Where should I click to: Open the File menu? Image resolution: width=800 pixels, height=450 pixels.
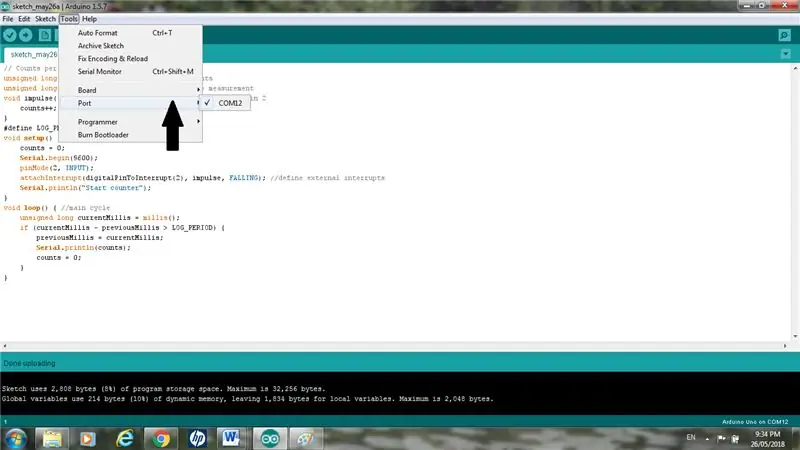(8, 19)
